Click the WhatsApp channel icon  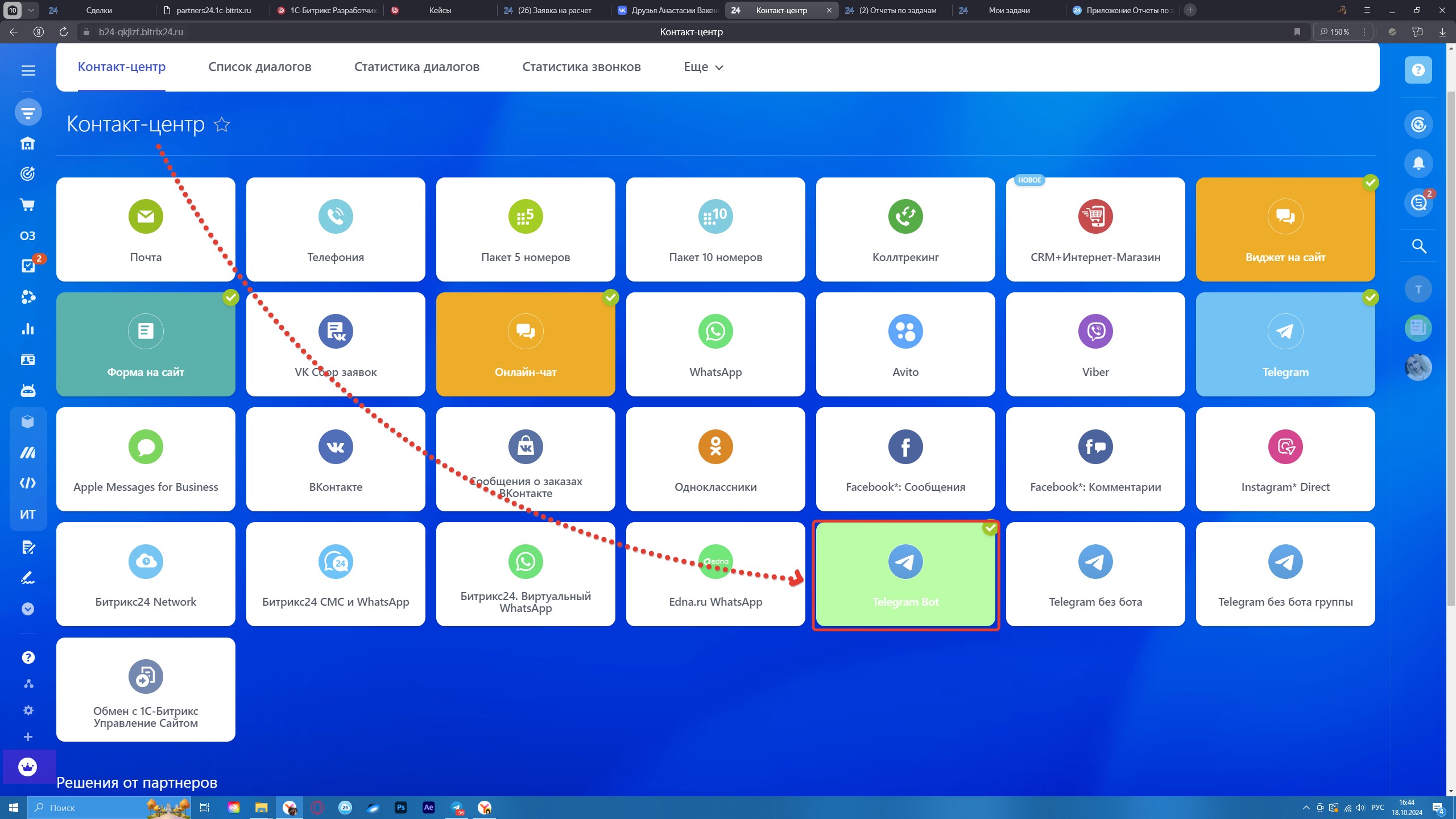click(x=715, y=332)
